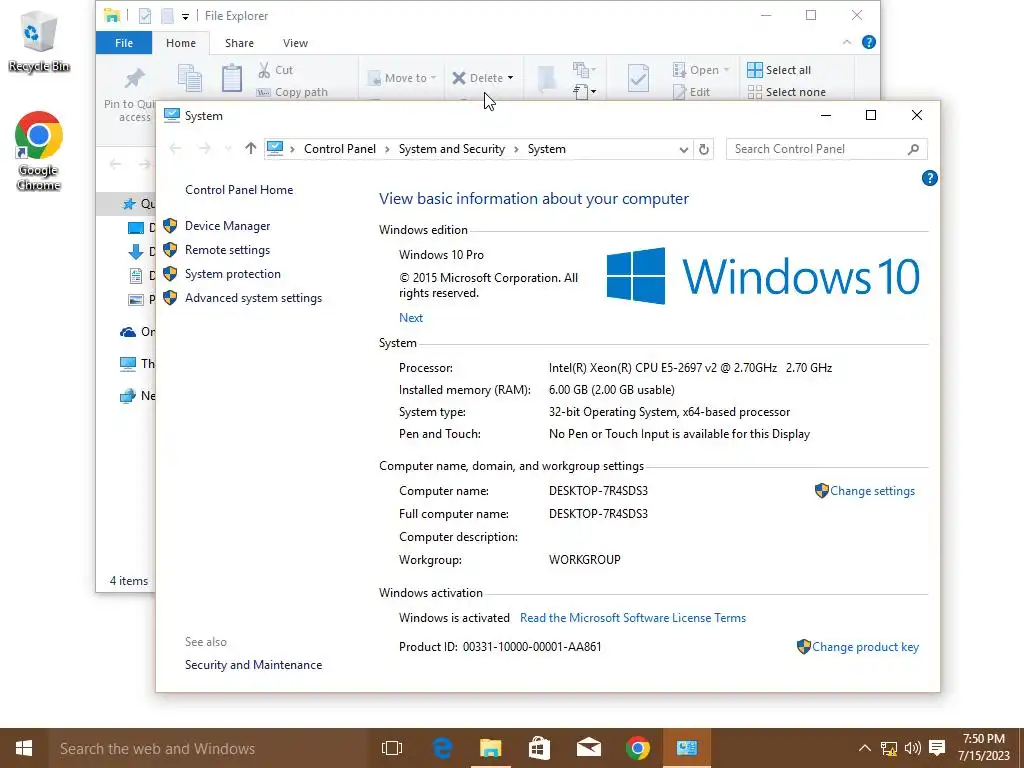Click the Paste clipboard icon in ribbon
Image resolution: width=1024 pixels, height=768 pixels.
231,78
